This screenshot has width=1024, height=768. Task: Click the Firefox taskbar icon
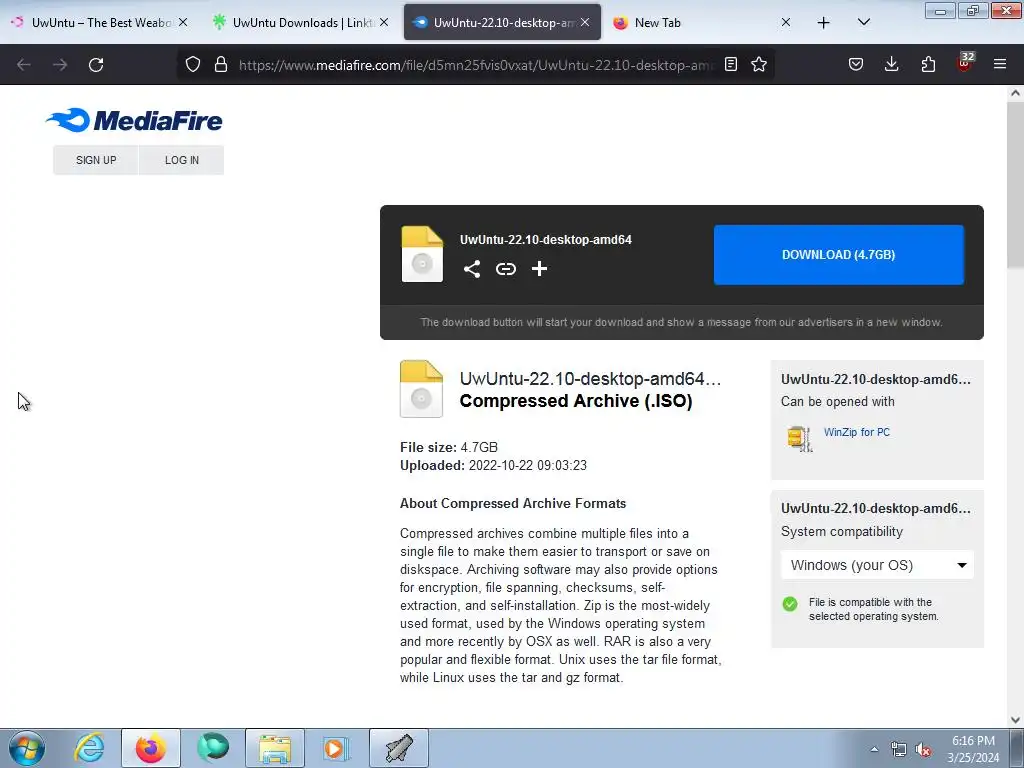tap(151, 748)
